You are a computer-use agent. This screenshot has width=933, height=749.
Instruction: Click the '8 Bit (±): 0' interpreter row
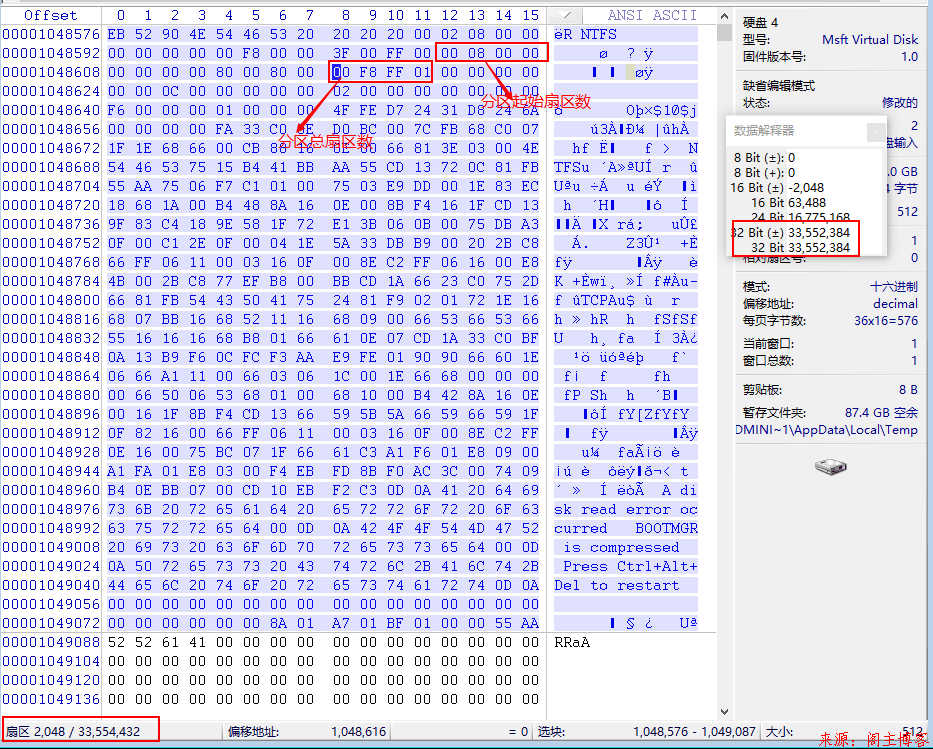(764, 158)
